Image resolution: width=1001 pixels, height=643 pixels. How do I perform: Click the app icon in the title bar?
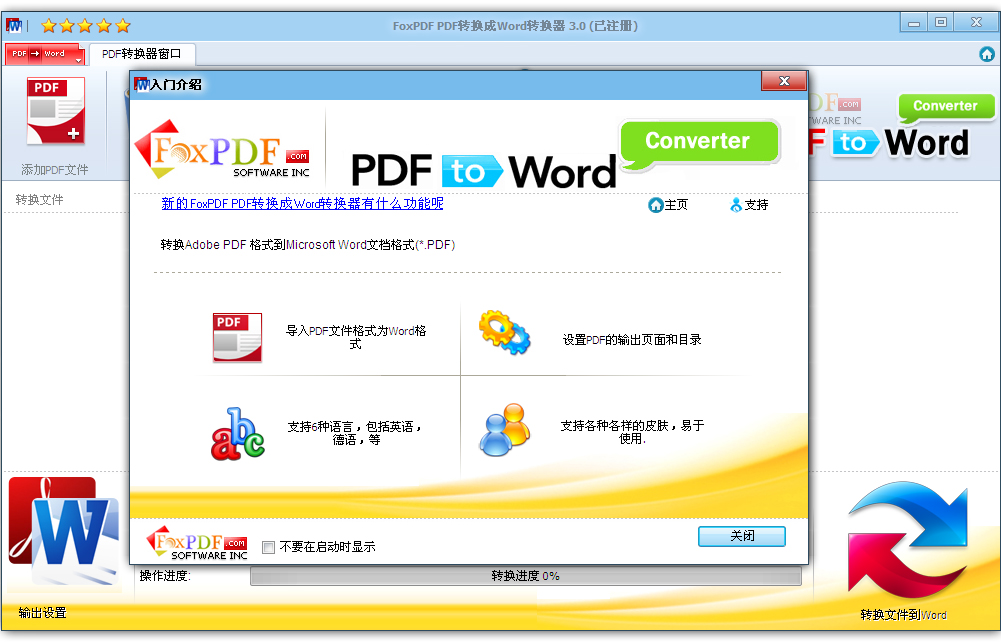tap(13, 26)
